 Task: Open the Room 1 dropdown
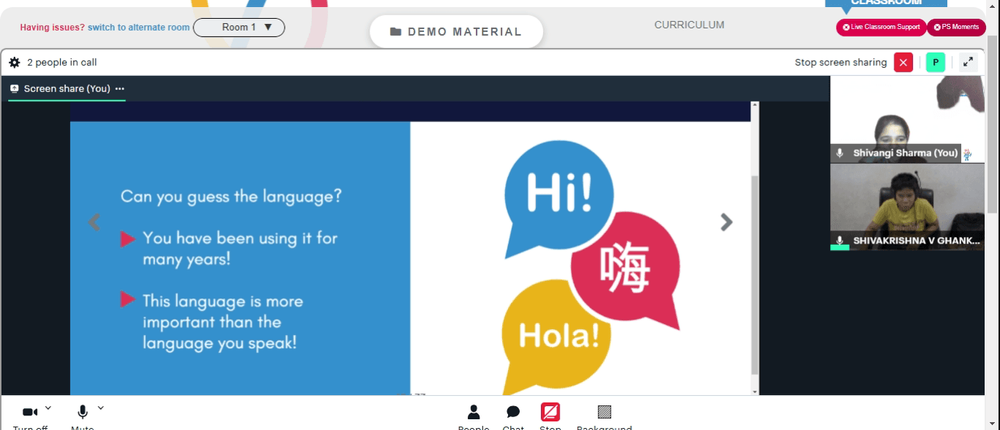(239, 27)
